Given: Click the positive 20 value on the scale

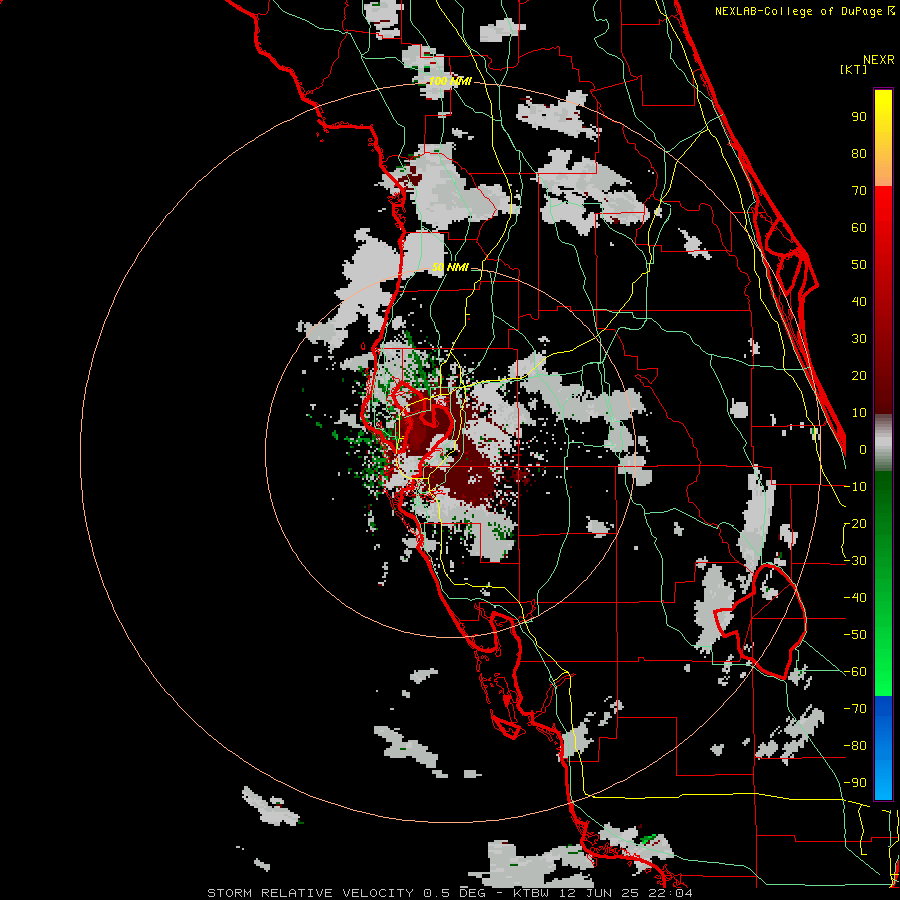Looking at the screenshot, I should [859, 375].
